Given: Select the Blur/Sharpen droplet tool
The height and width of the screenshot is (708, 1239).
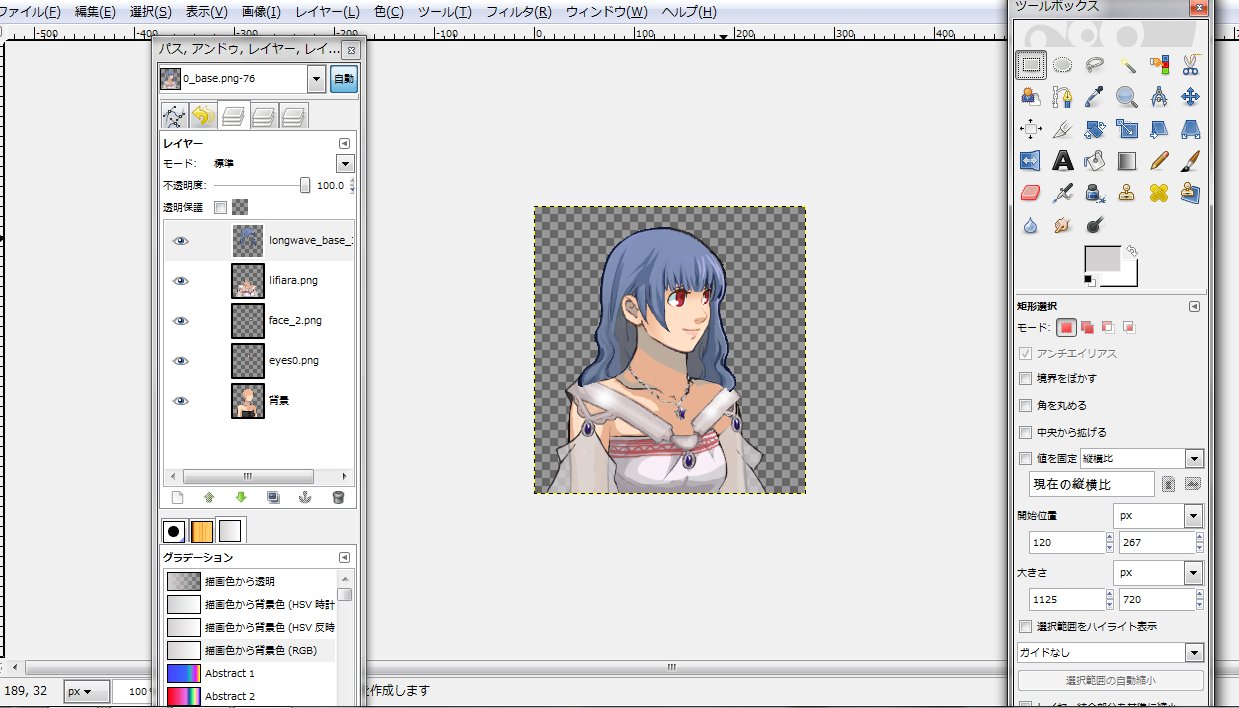Looking at the screenshot, I should coord(1031,224).
